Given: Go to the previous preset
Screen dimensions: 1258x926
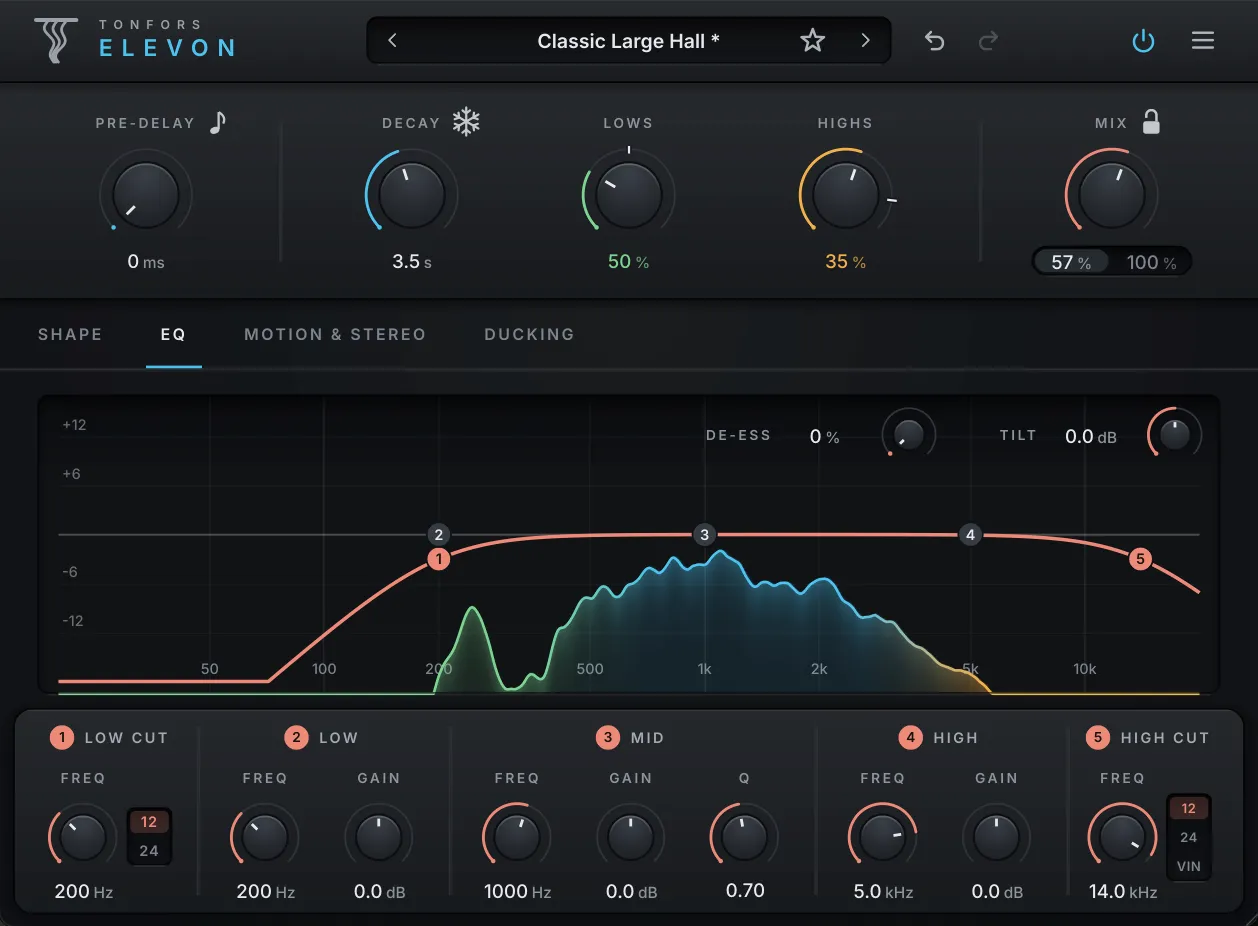Looking at the screenshot, I should tap(393, 41).
